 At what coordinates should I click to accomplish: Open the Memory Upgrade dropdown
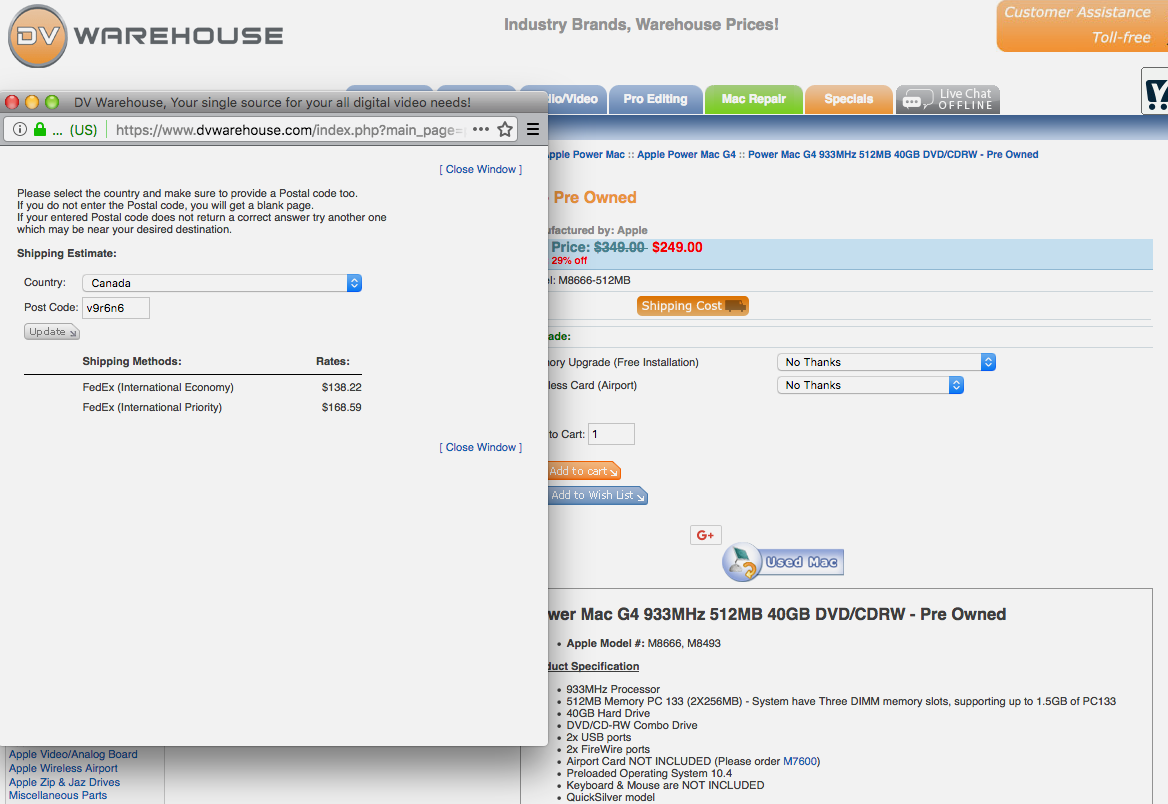click(886, 362)
